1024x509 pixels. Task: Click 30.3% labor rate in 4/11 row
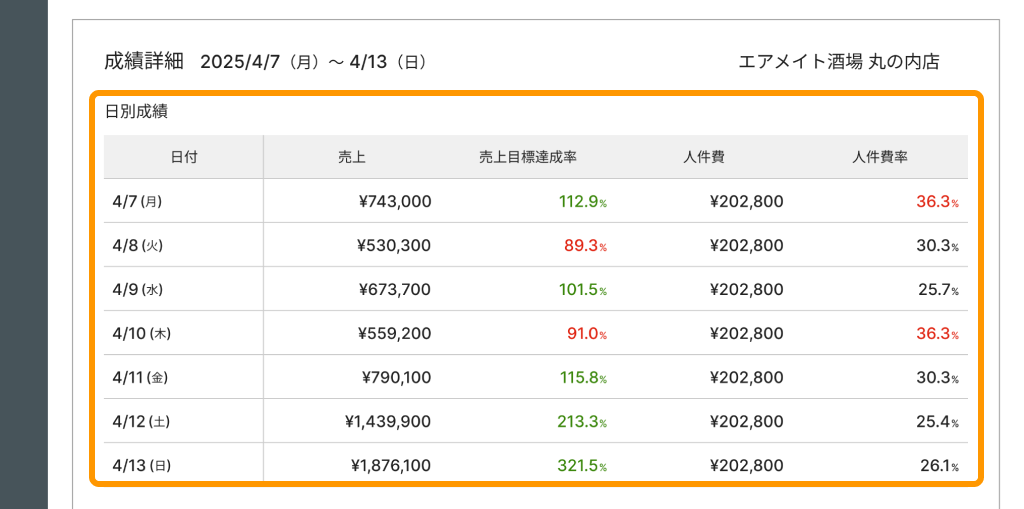coord(938,378)
